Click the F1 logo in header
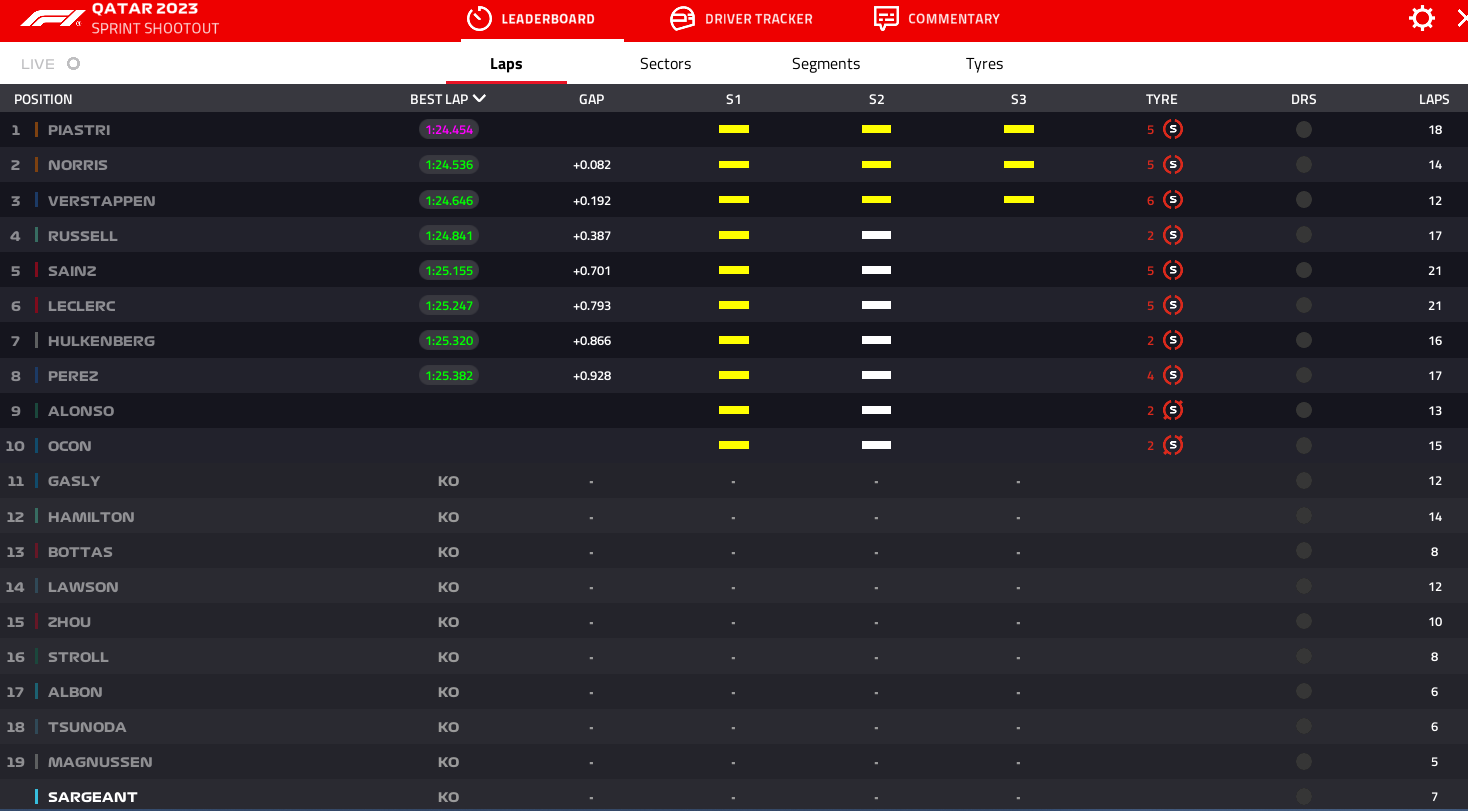 point(51,18)
